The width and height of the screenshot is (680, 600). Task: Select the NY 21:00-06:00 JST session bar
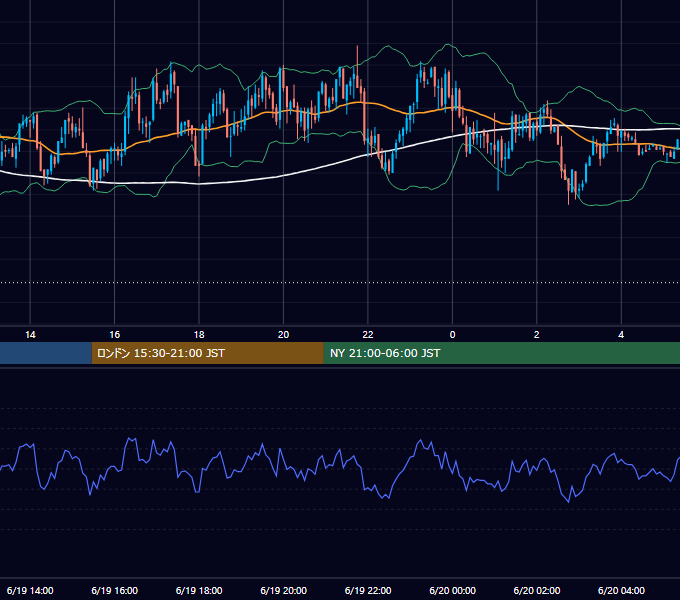(x=502, y=353)
